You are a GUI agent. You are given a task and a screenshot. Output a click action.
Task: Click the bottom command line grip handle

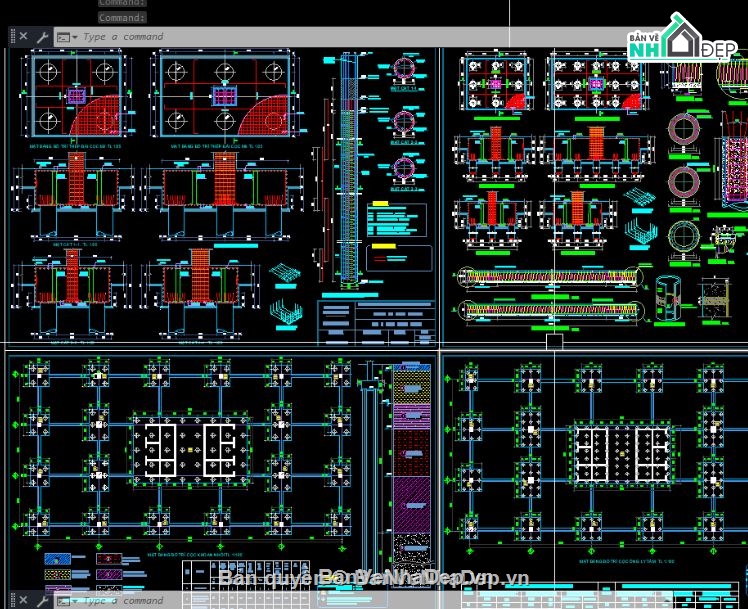10,600
